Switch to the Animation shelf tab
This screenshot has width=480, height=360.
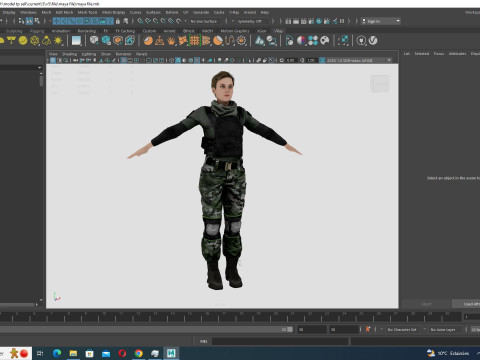pos(61,31)
